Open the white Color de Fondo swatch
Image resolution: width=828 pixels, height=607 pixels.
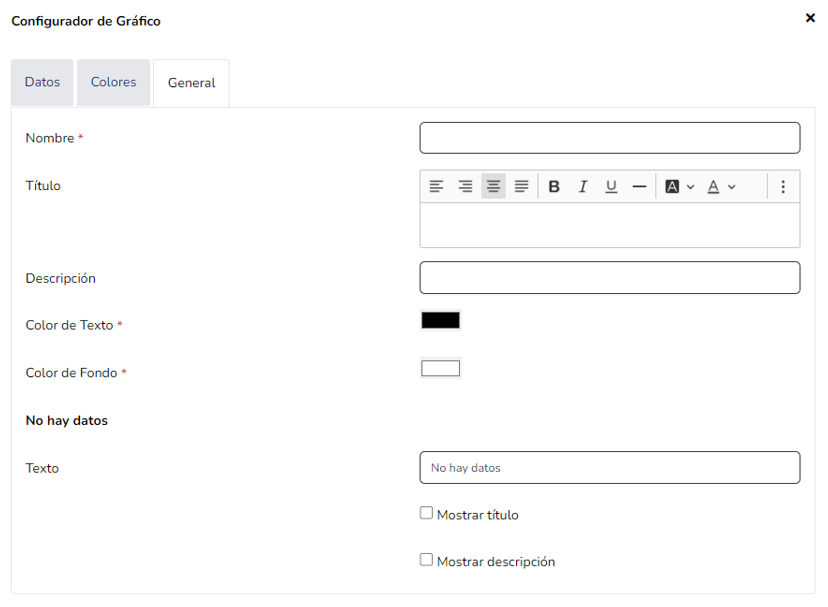coord(440,369)
